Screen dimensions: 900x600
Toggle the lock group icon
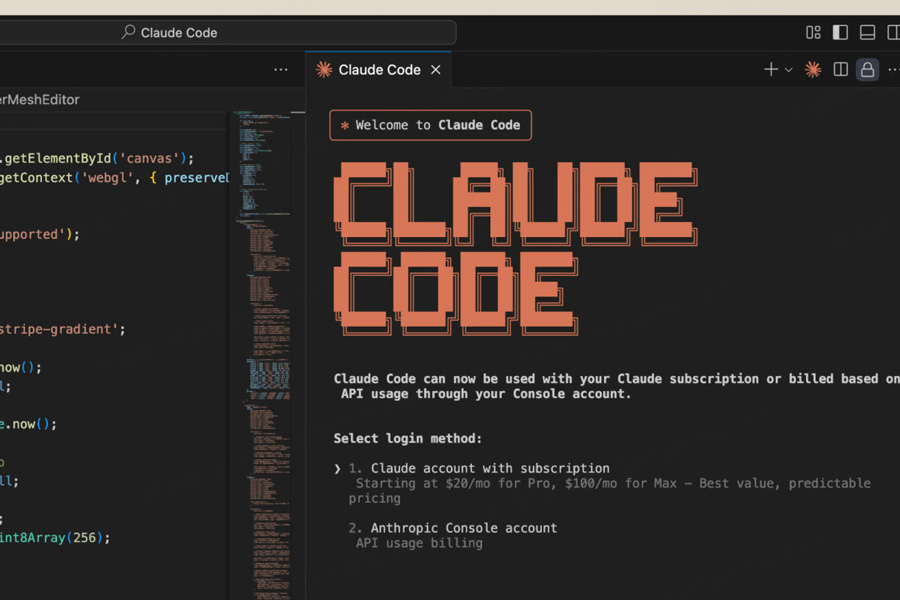(867, 69)
